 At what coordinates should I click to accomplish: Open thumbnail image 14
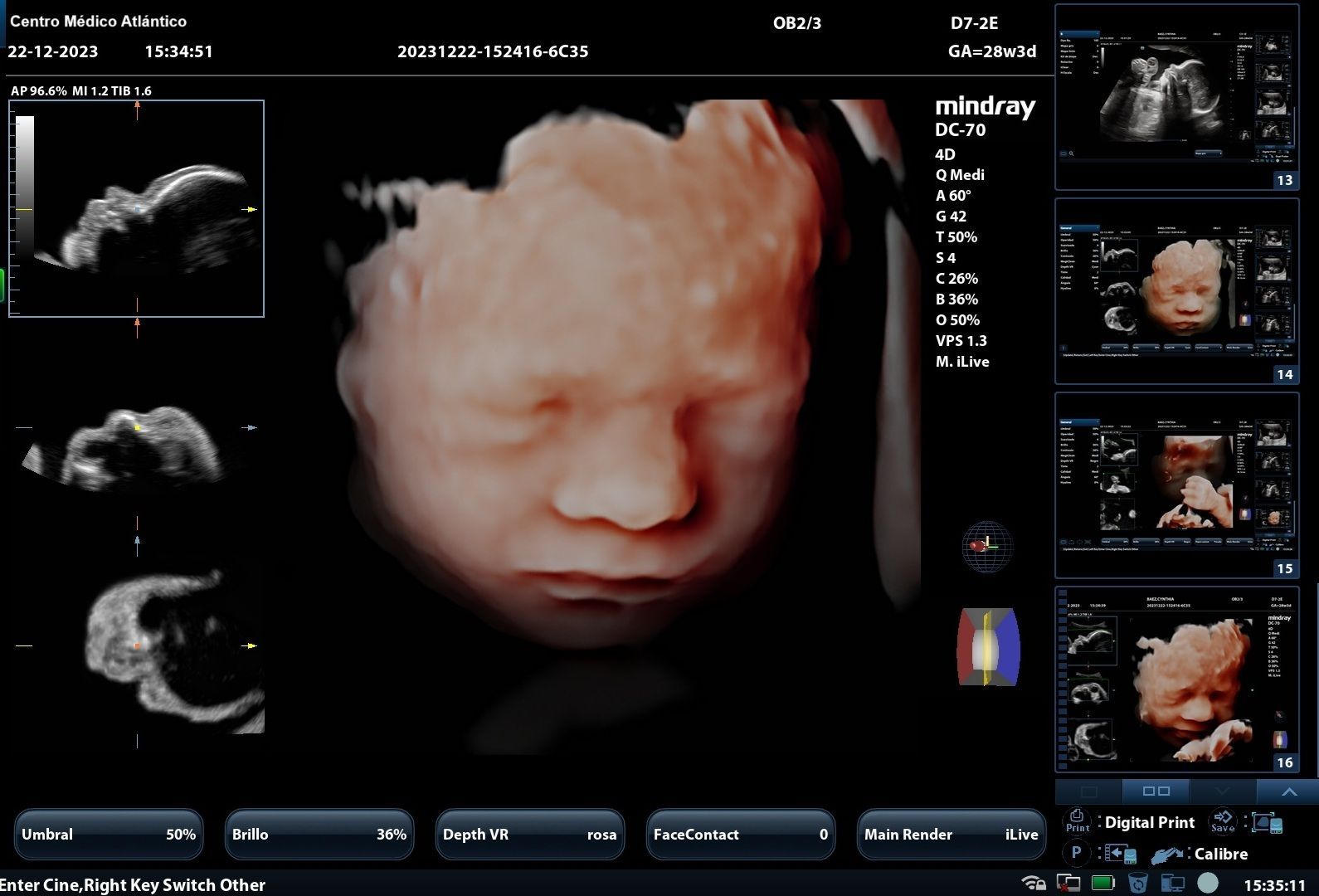click(x=1176, y=291)
